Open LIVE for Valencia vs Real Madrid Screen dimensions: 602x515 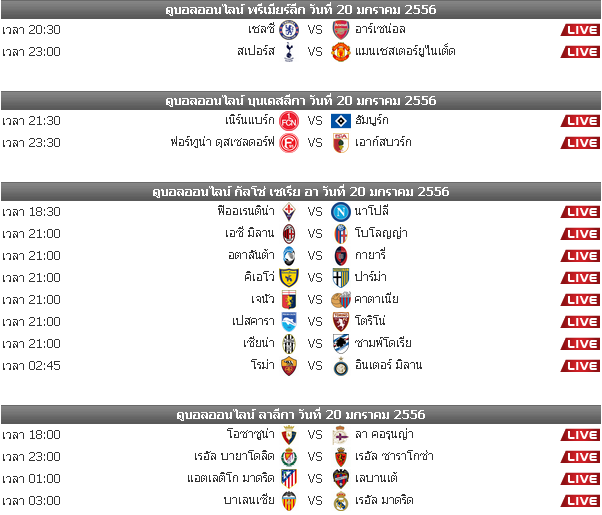coord(580,501)
